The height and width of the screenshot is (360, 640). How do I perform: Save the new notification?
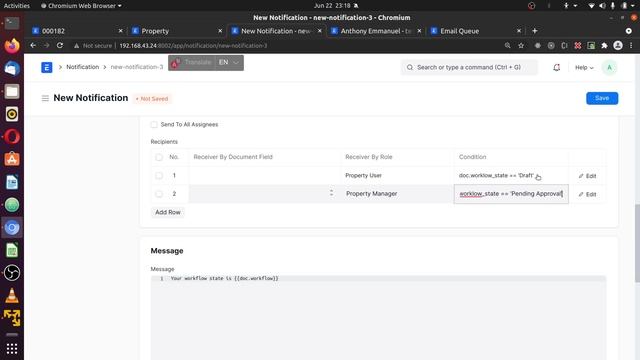(602, 98)
